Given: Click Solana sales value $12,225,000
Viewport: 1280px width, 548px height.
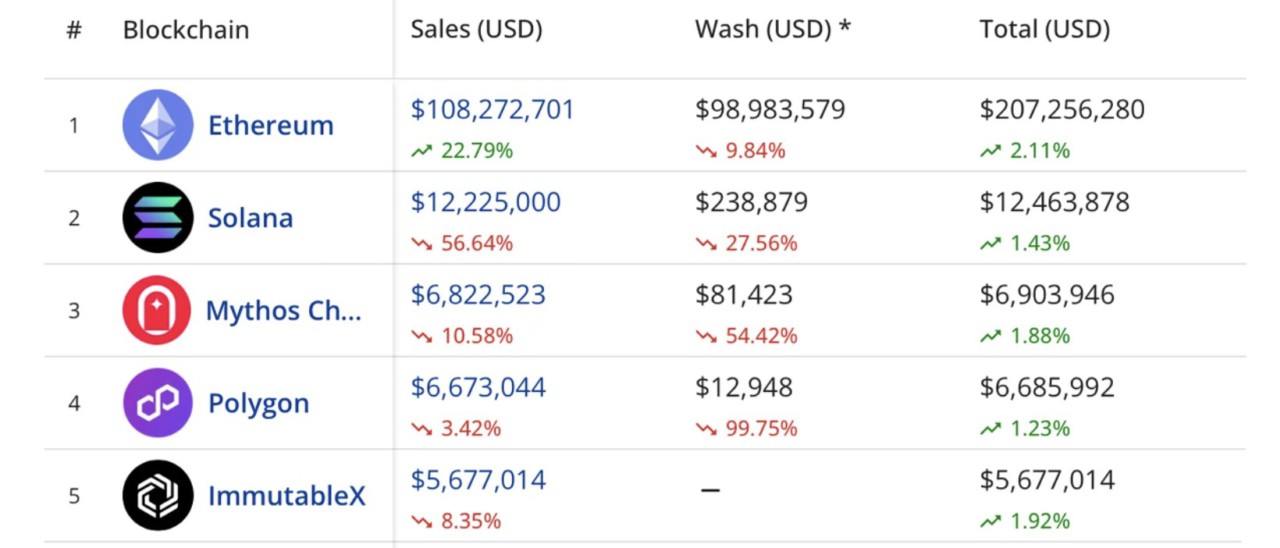Looking at the screenshot, I should (486, 202).
